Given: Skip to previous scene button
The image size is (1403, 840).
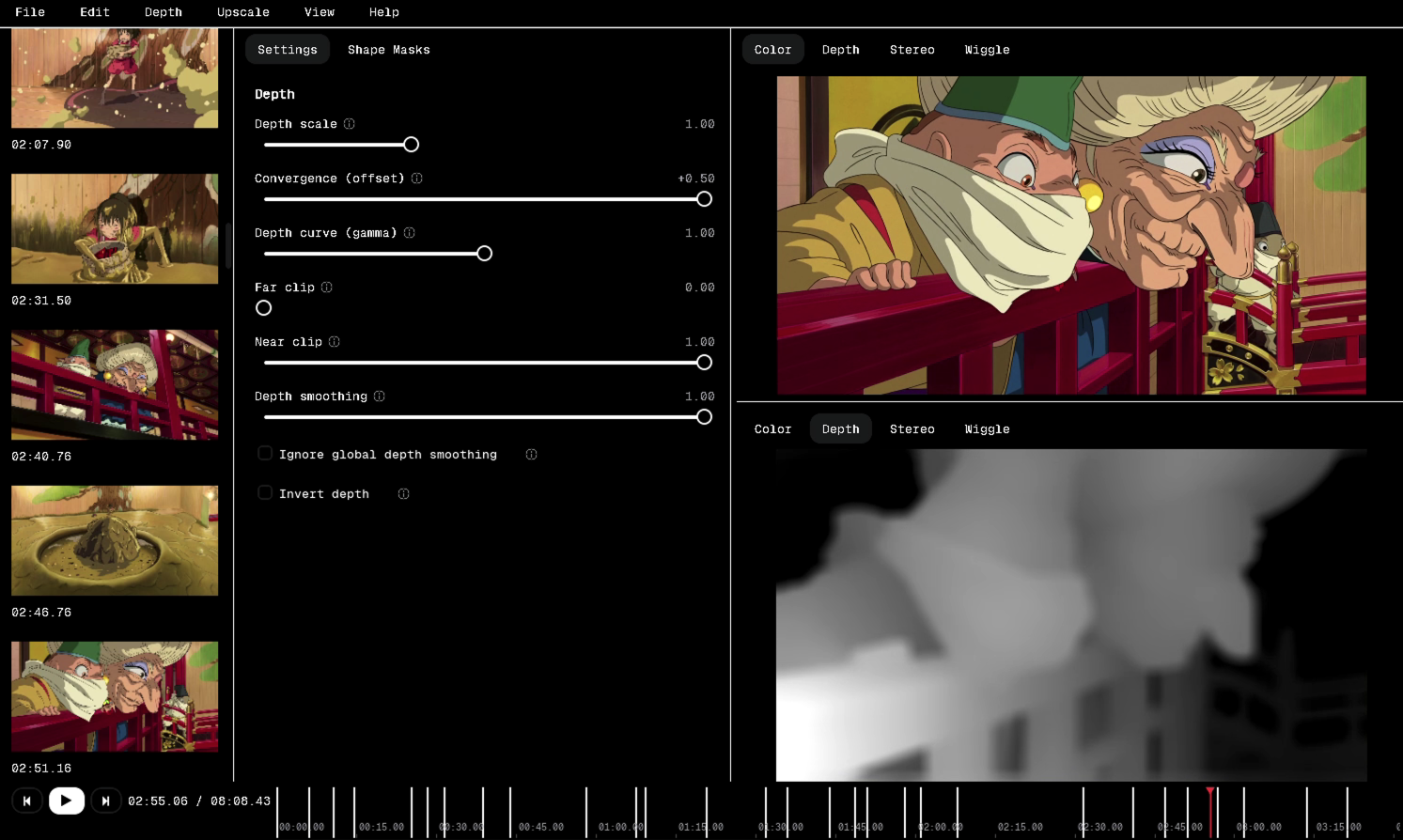Looking at the screenshot, I should (x=27, y=801).
